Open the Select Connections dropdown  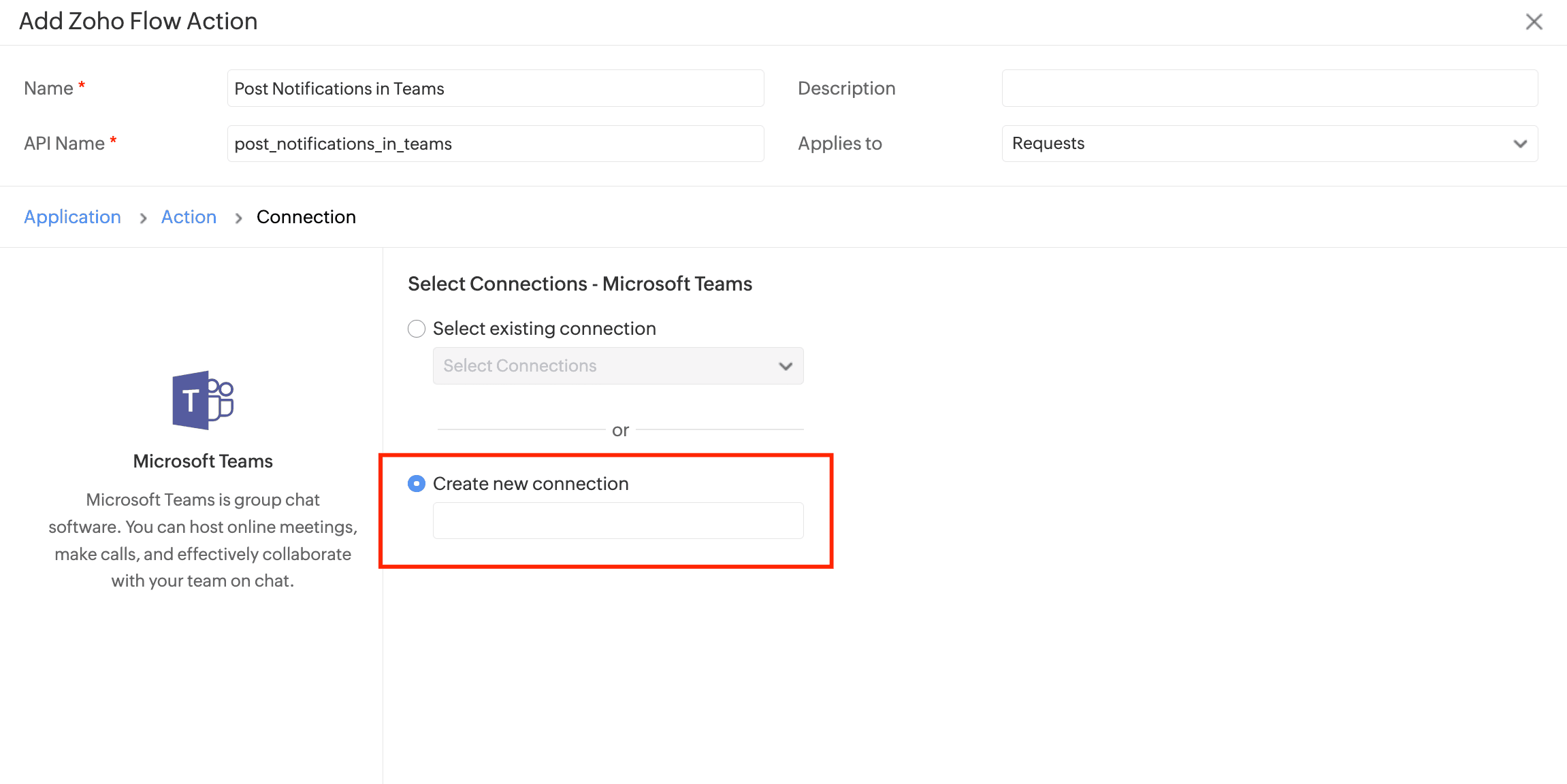pyautogui.click(x=617, y=366)
